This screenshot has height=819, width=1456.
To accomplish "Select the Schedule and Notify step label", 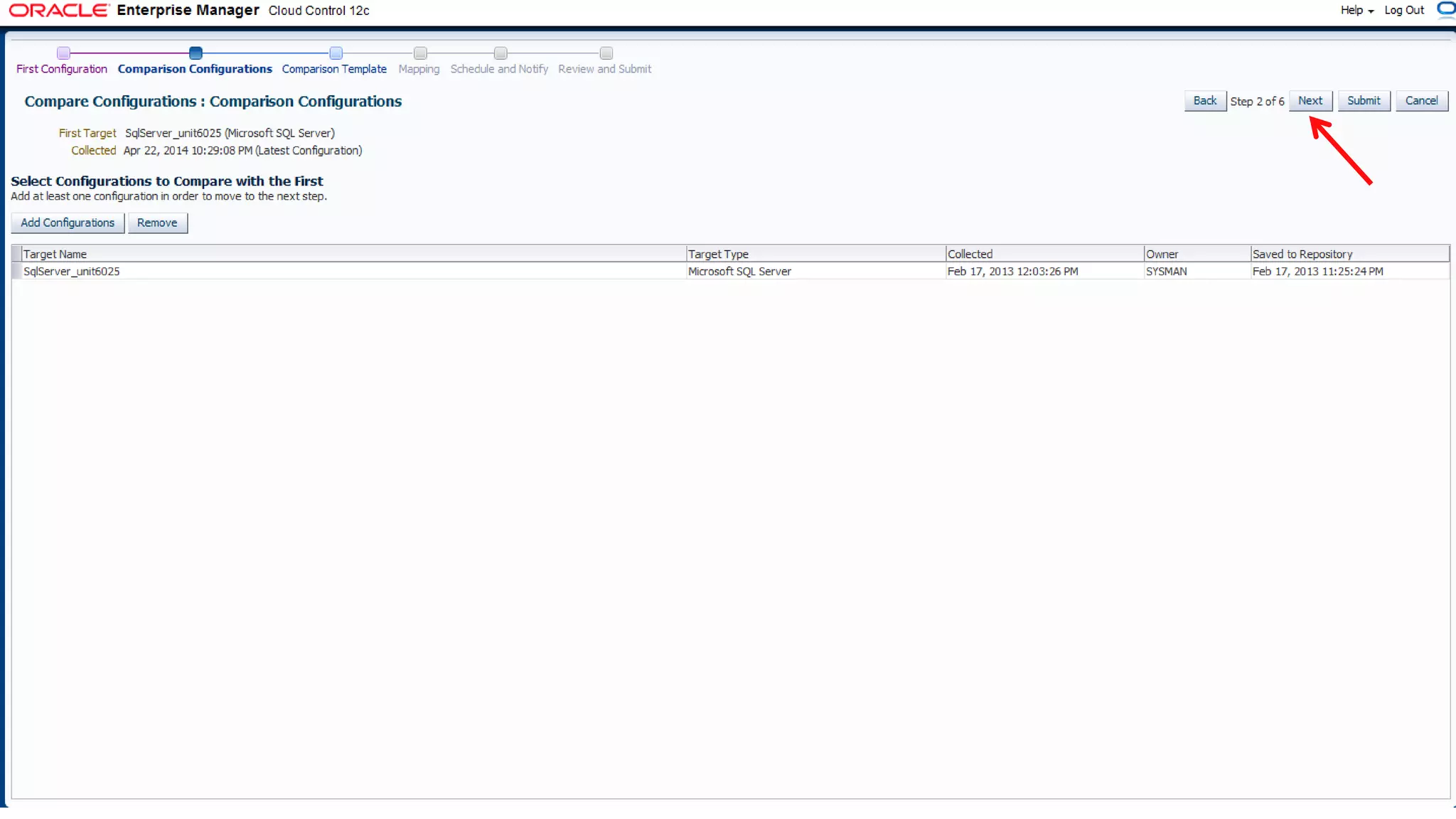I will tap(499, 69).
